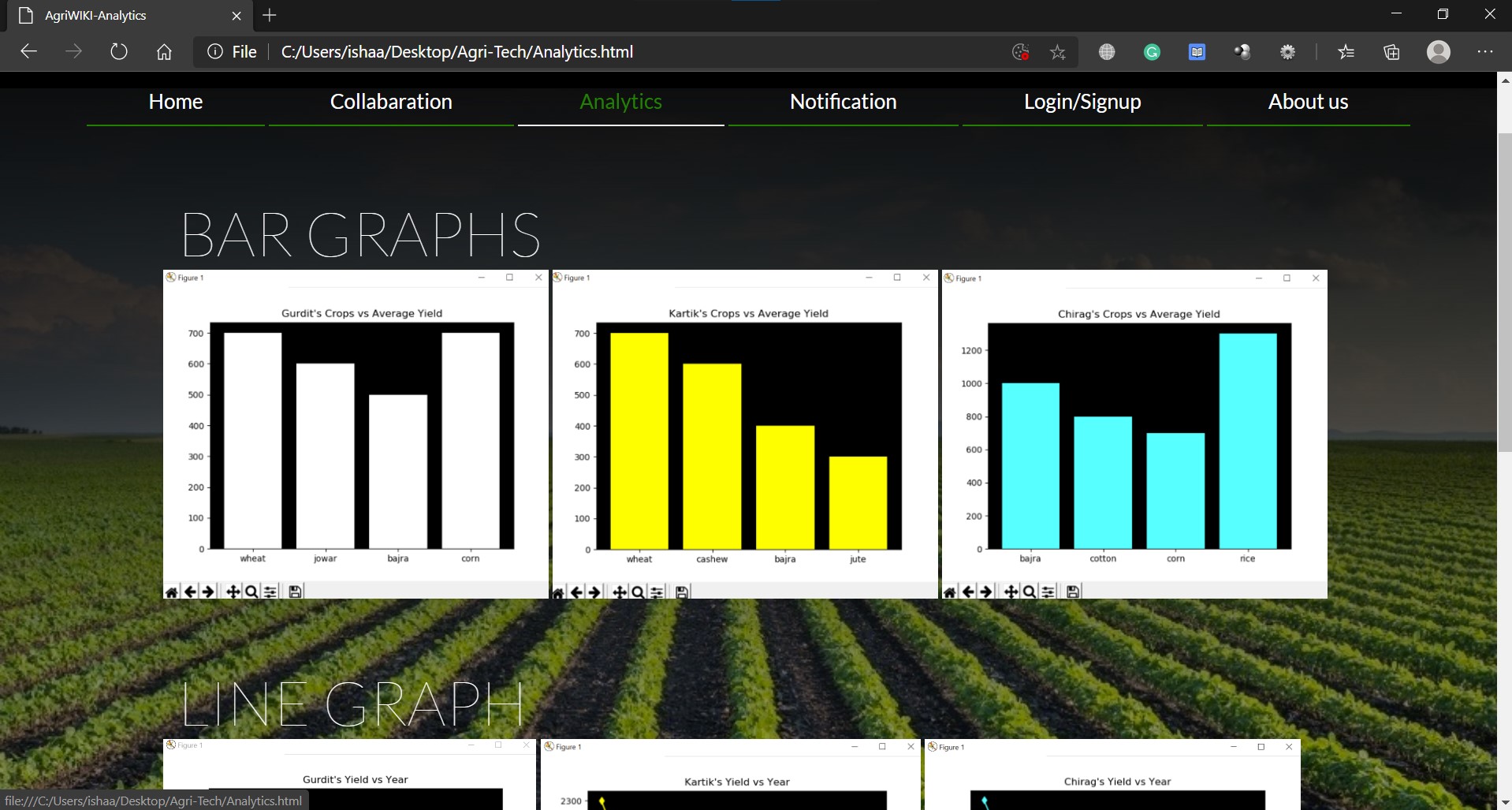Image resolution: width=1512 pixels, height=810 pixels.
Task: Click Chirag's Crops vs Average Yield chart
Action: 1134,434
